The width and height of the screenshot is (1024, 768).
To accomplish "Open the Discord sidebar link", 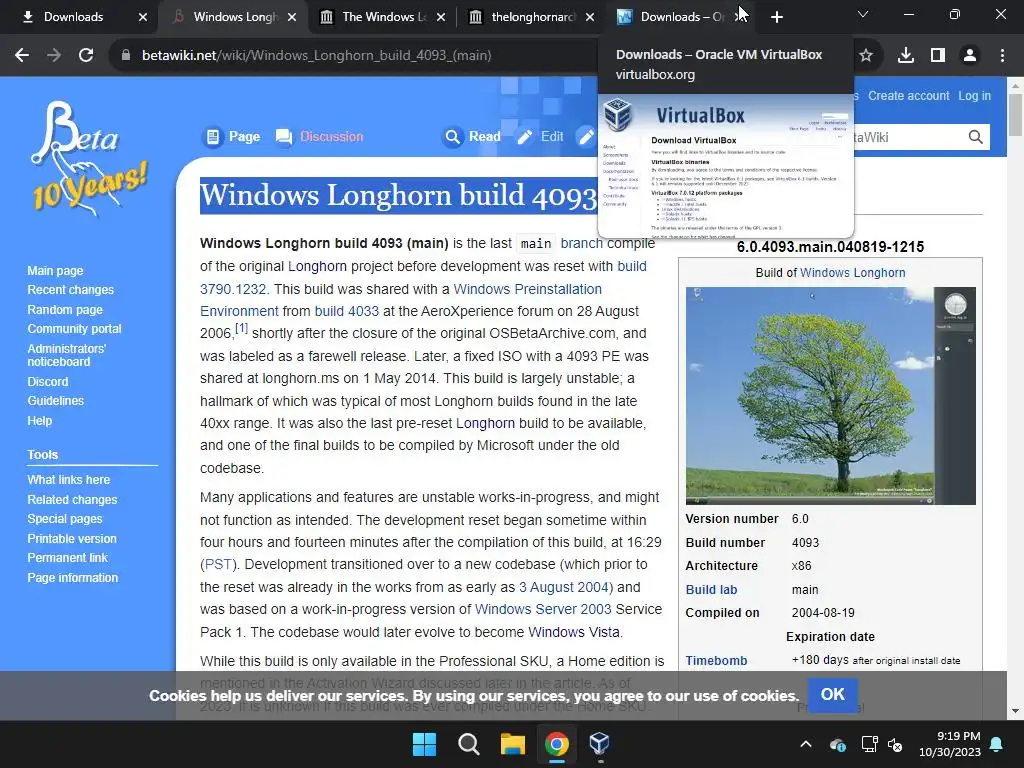I will (x=48, y=381).
